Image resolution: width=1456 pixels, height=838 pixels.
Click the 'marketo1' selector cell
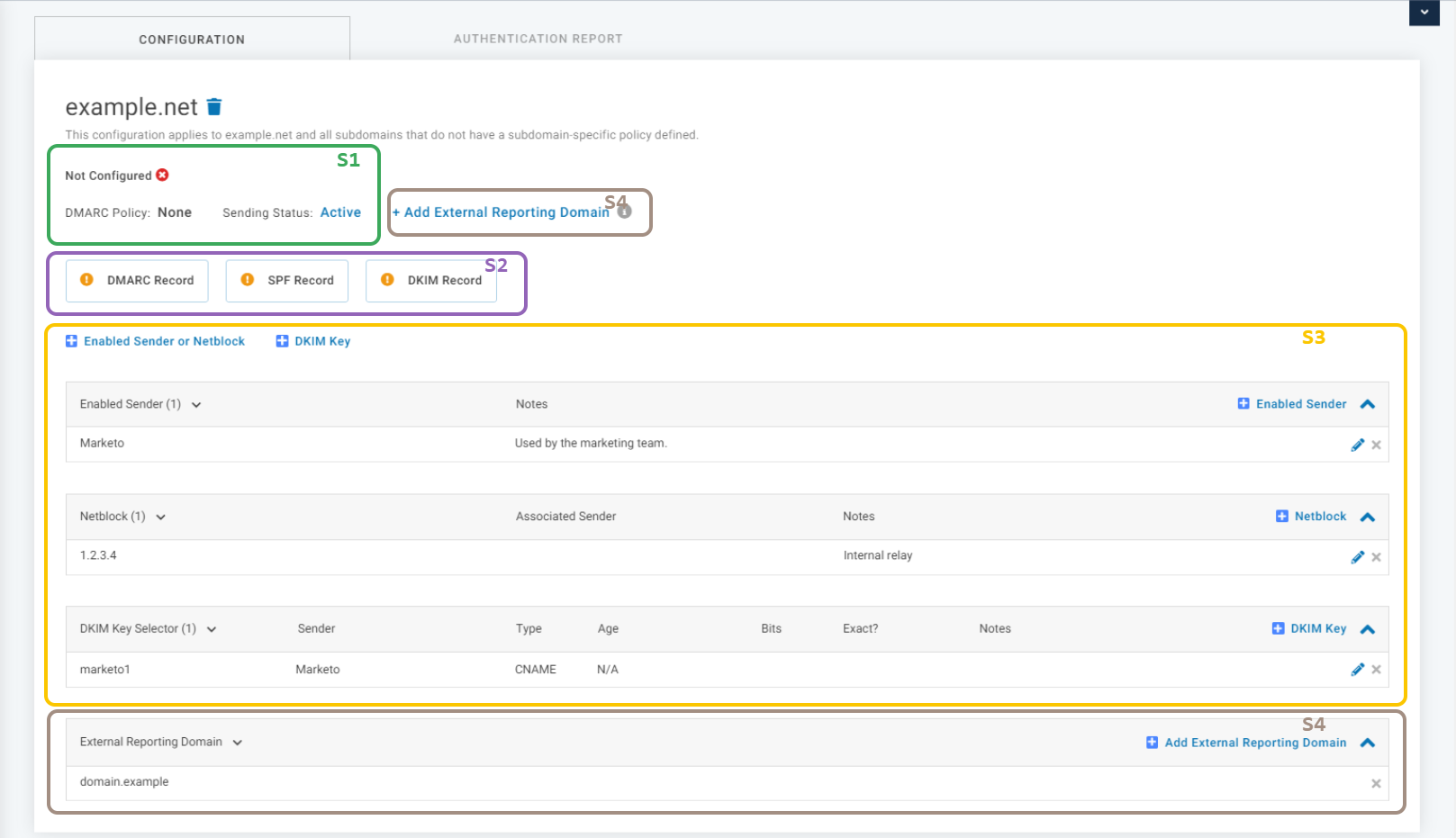[104, 670]
